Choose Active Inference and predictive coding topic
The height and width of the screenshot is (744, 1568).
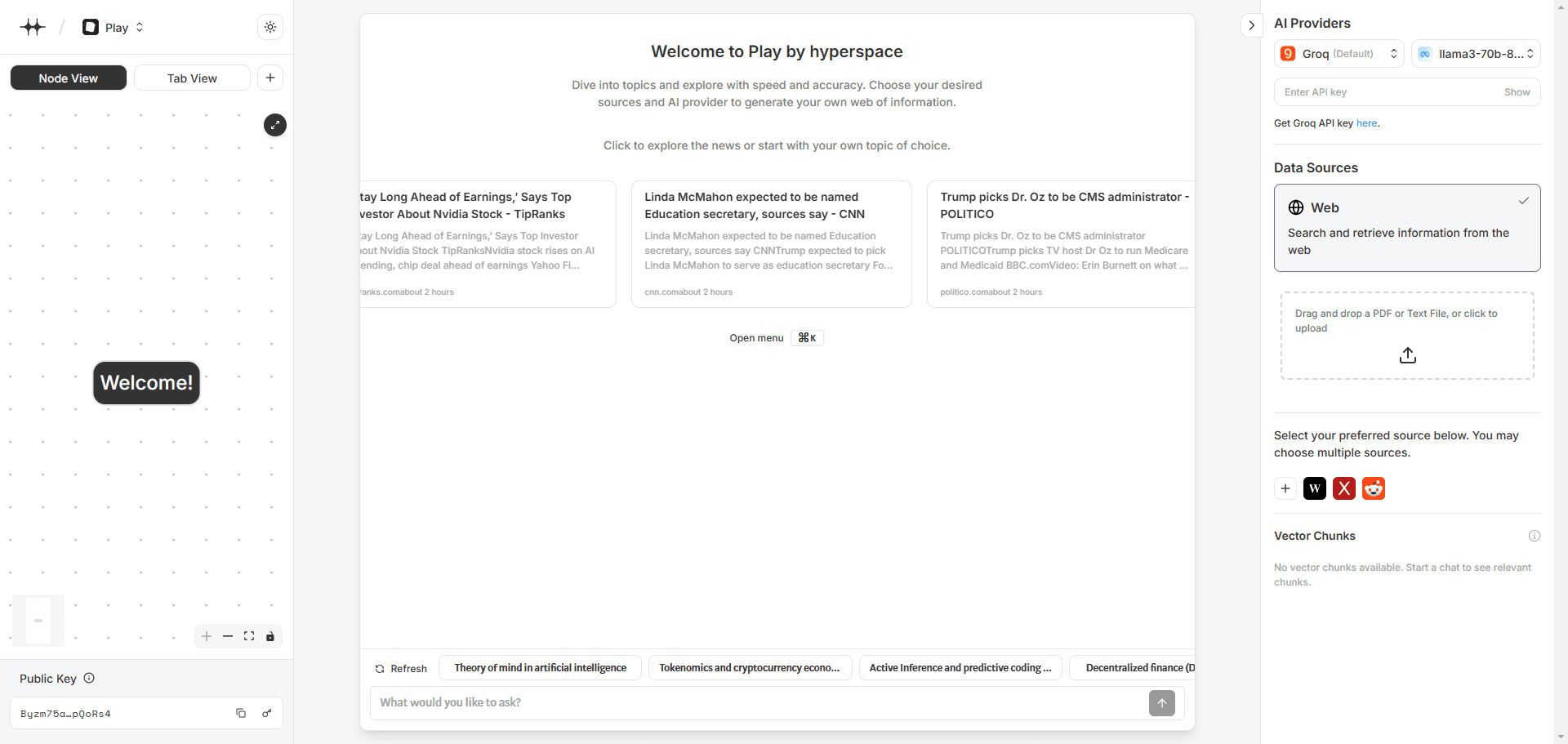pos(960,667)
